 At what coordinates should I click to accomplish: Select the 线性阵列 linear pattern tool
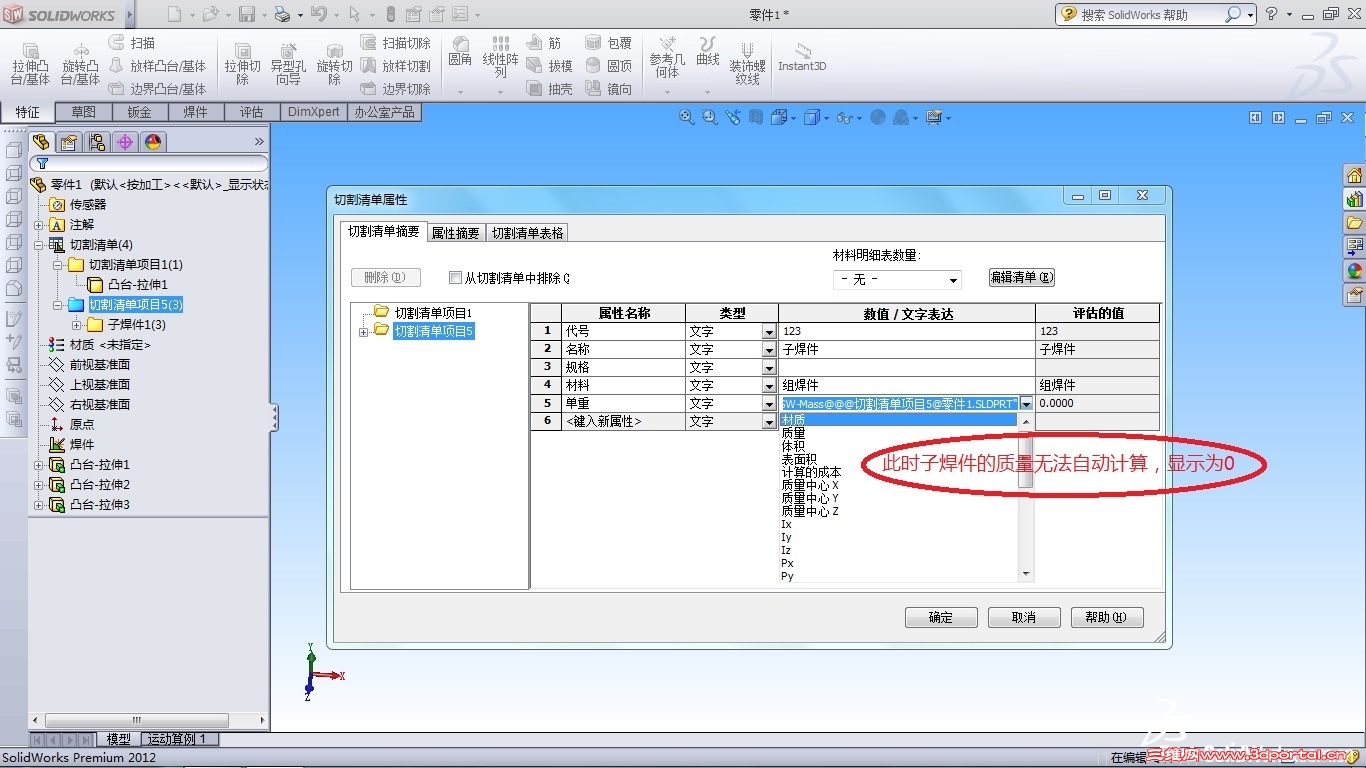(500, 58)
